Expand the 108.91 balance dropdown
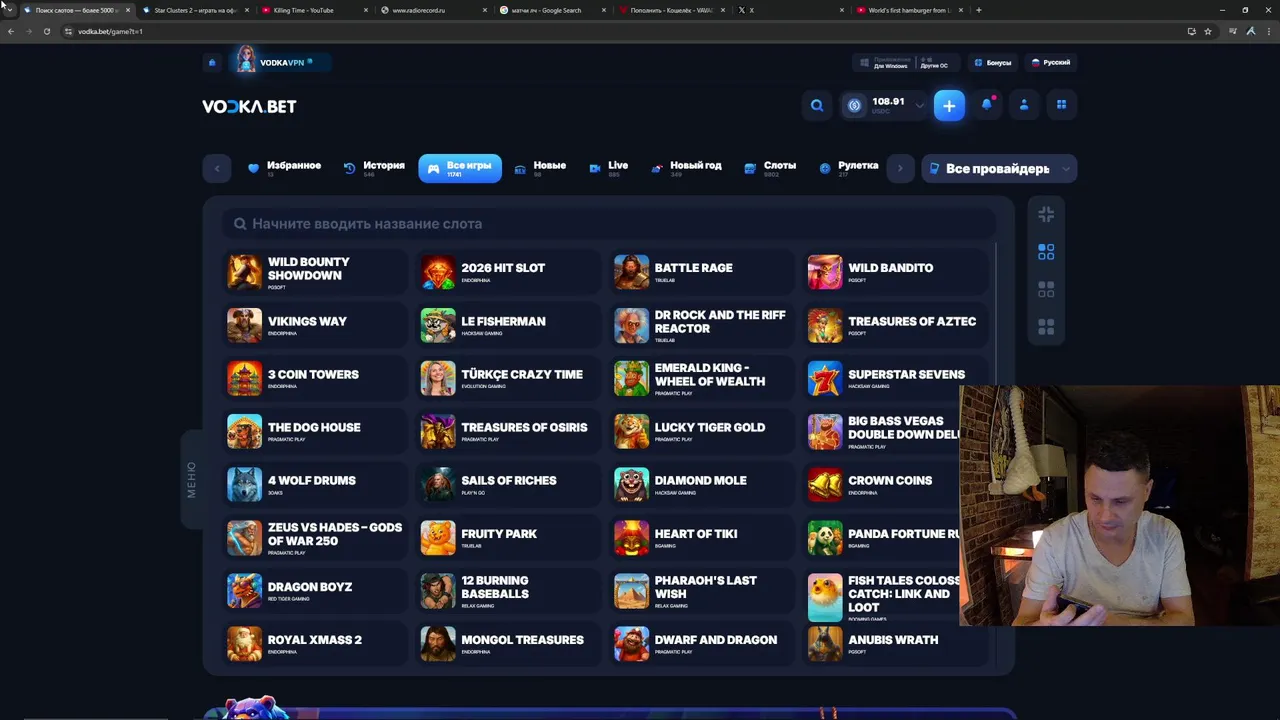 click(x=919, y=105)
